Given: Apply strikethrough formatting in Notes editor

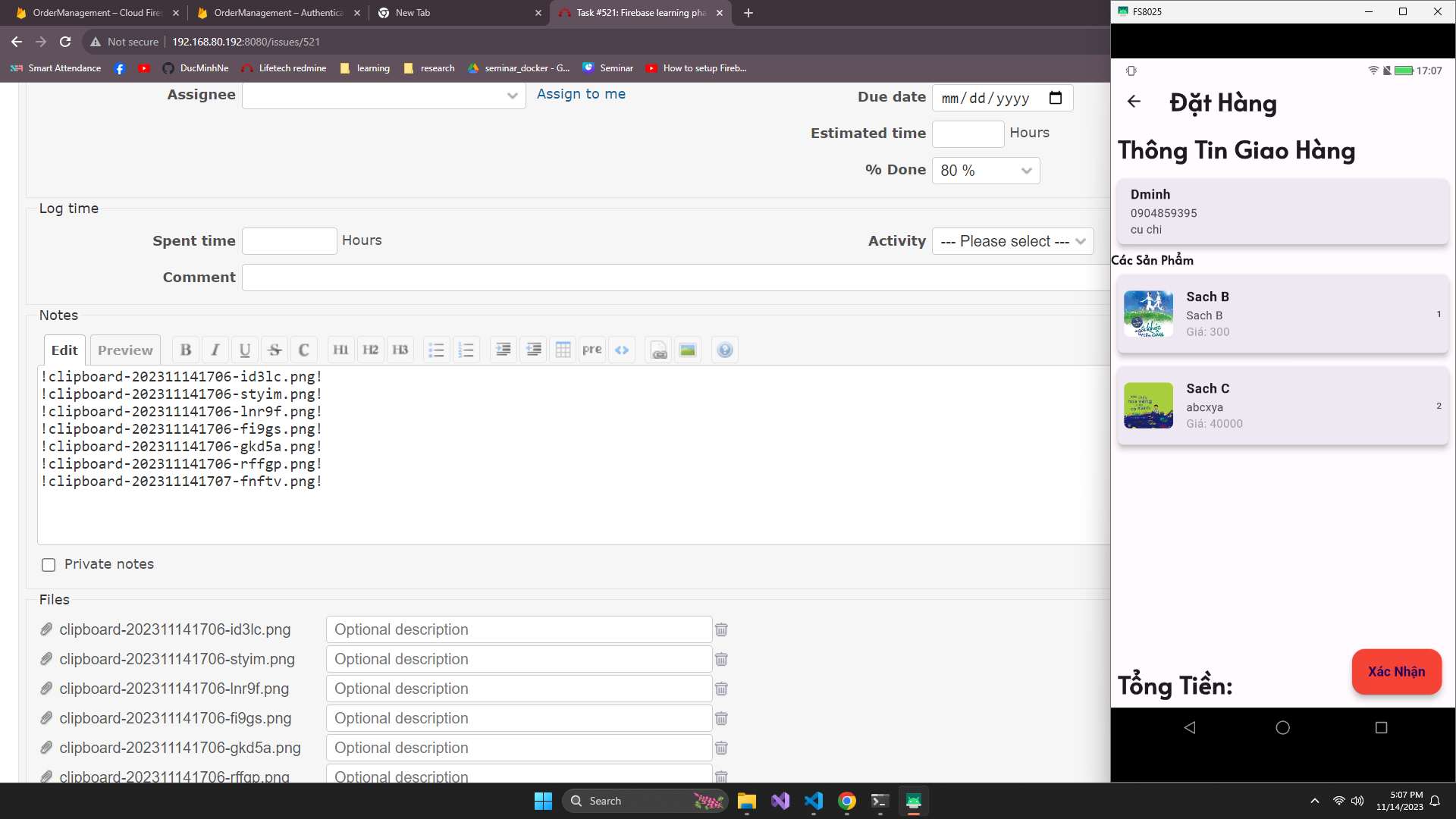Looking at the screenshot, I should (x=275, y=350).
